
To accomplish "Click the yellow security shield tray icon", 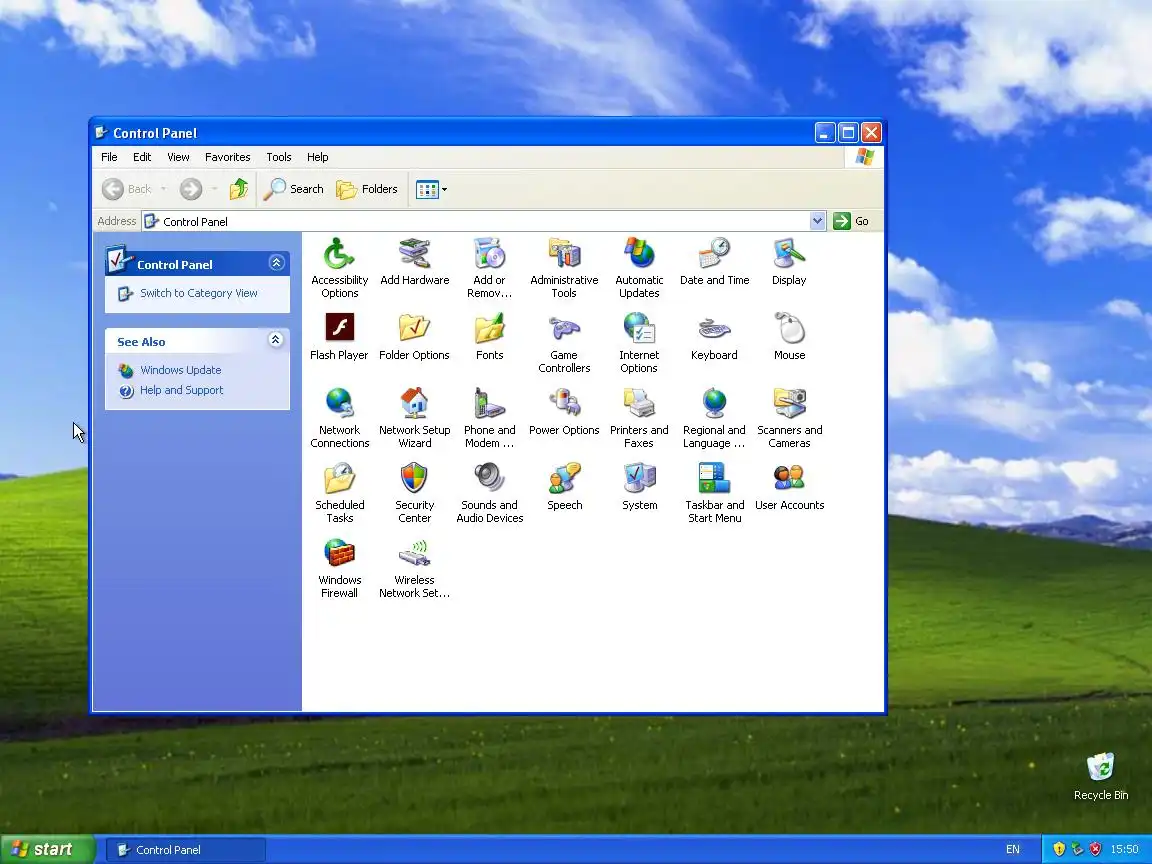I will coord(1059,849).
